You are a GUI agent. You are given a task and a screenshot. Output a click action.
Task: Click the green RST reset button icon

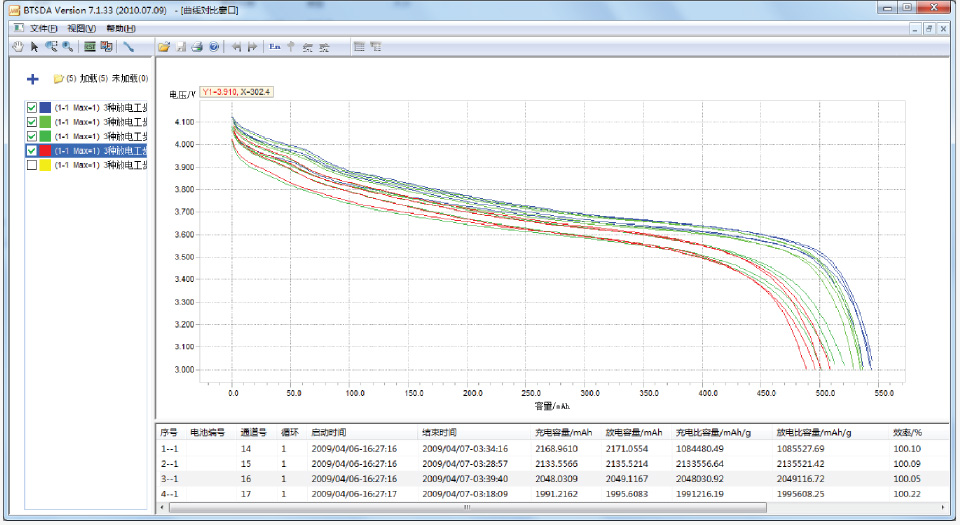[90, 47]
